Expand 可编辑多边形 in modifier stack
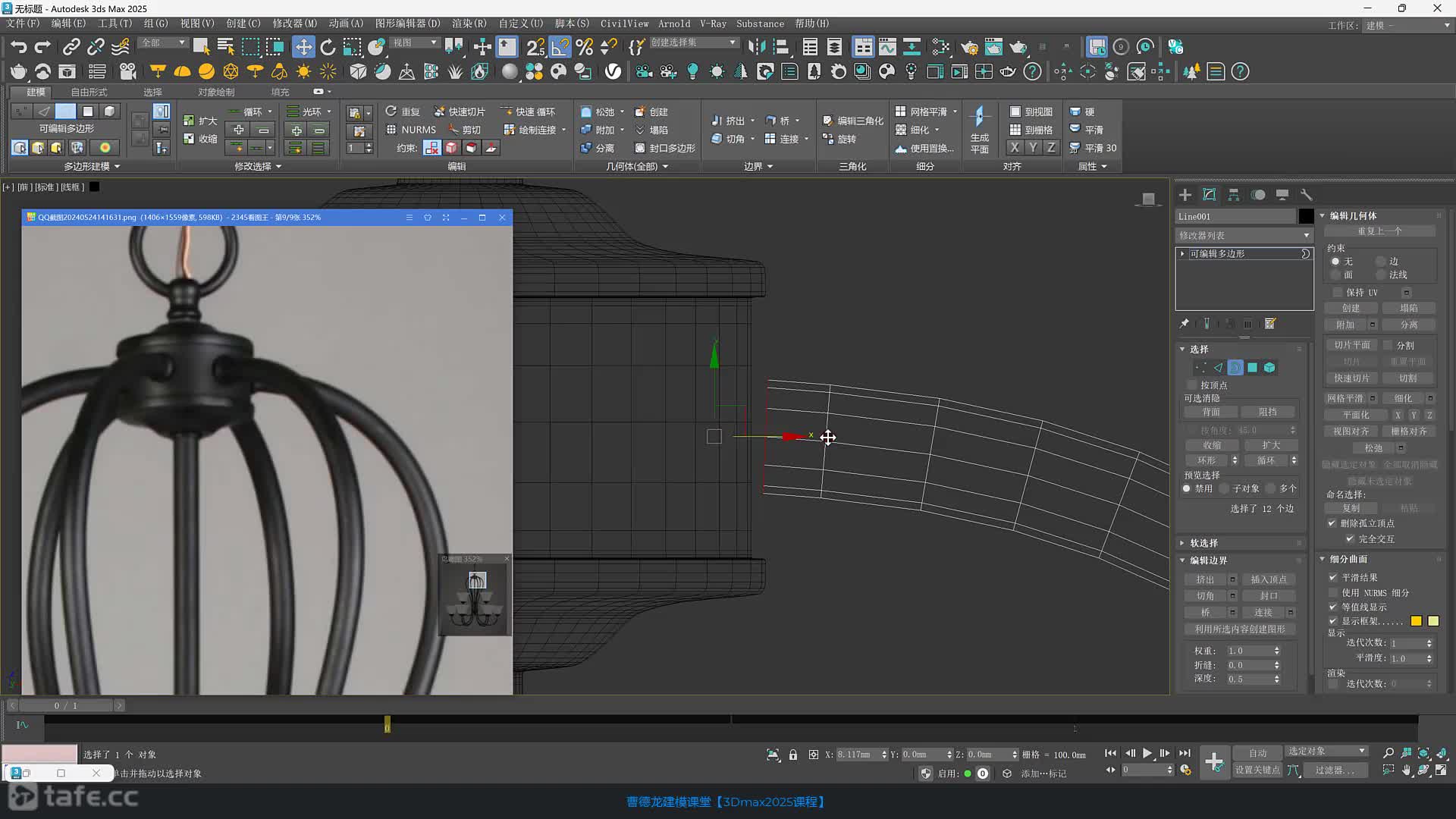This screenshot has height=819, width=1456. tap(1182, 254)
